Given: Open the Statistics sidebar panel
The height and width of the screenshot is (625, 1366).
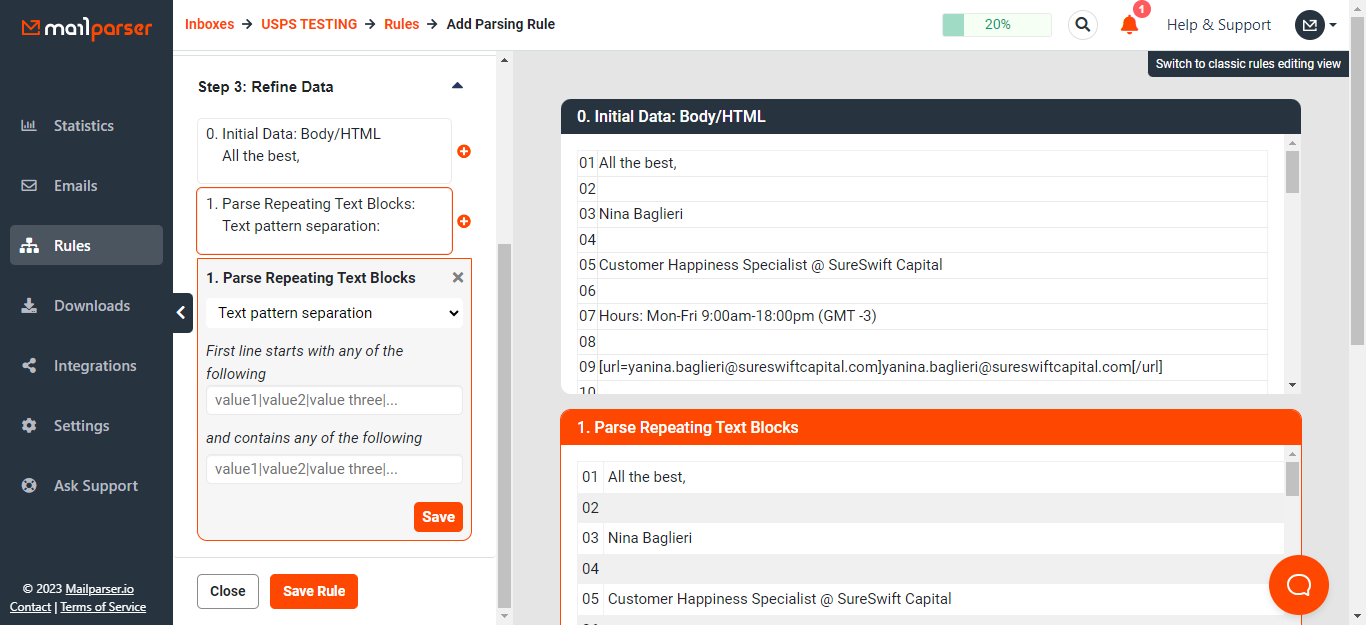Looking at the screenshot, I should tap(83, 125).
